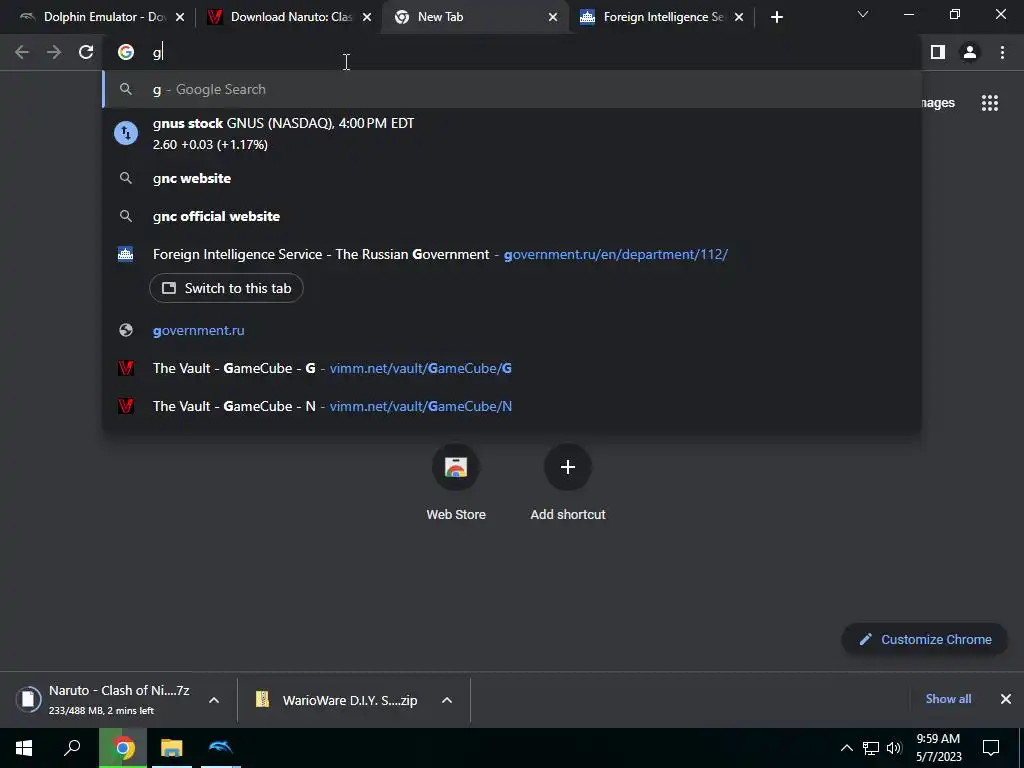This screenshot has height=768, width=1024.
Task: Choose 'gnc website' suggestion
Action: click(x=512, y=178)
